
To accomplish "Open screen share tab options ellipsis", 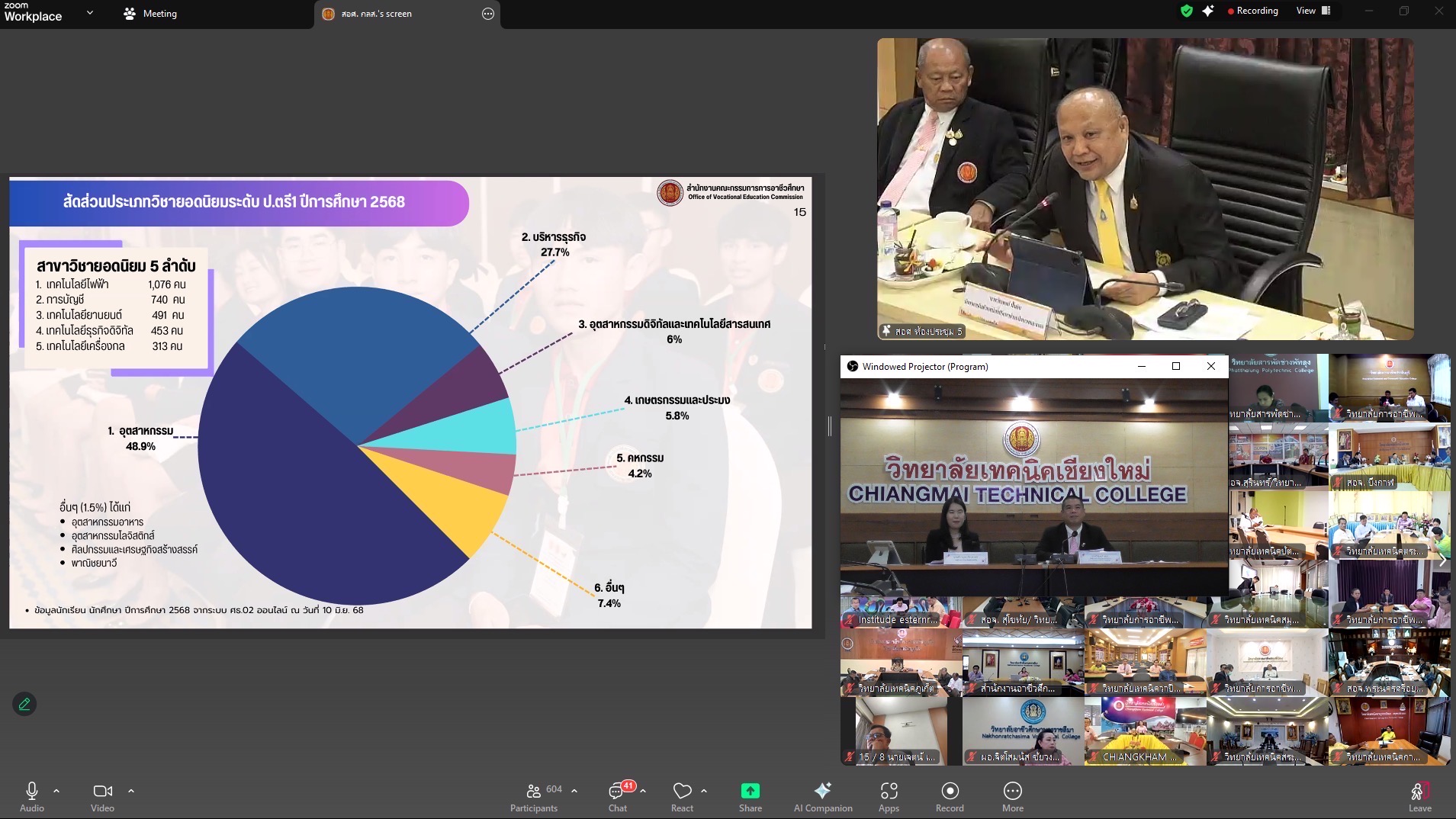I will pos(488,14).
